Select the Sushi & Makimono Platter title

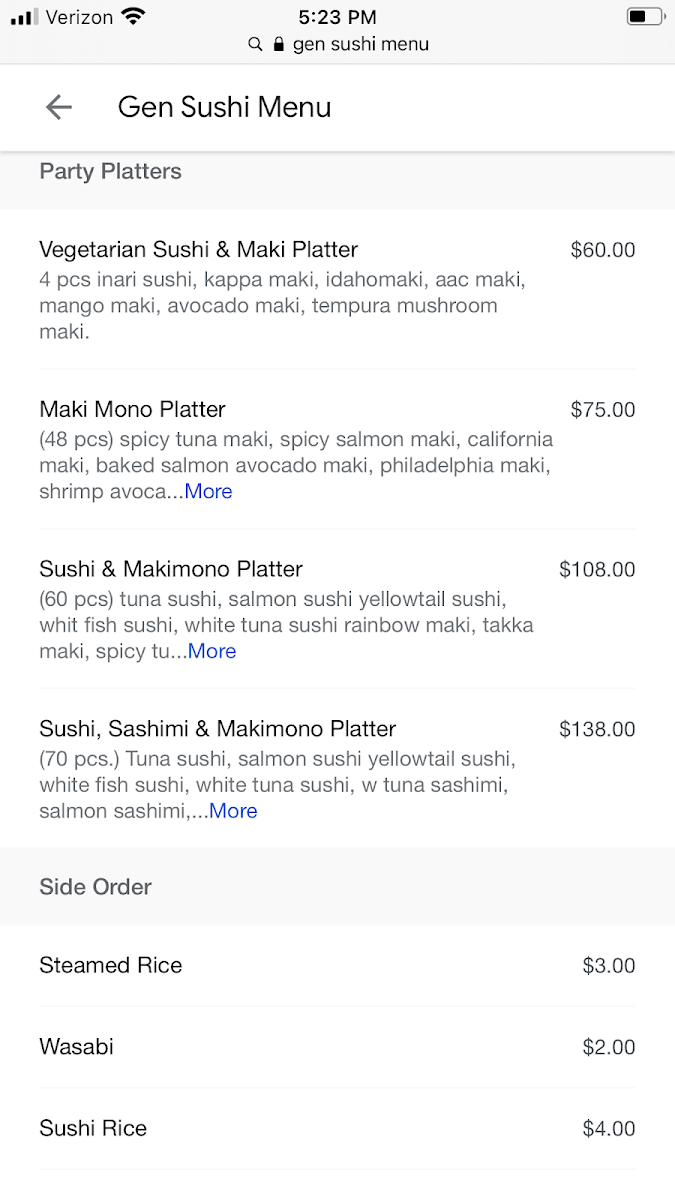170,569
